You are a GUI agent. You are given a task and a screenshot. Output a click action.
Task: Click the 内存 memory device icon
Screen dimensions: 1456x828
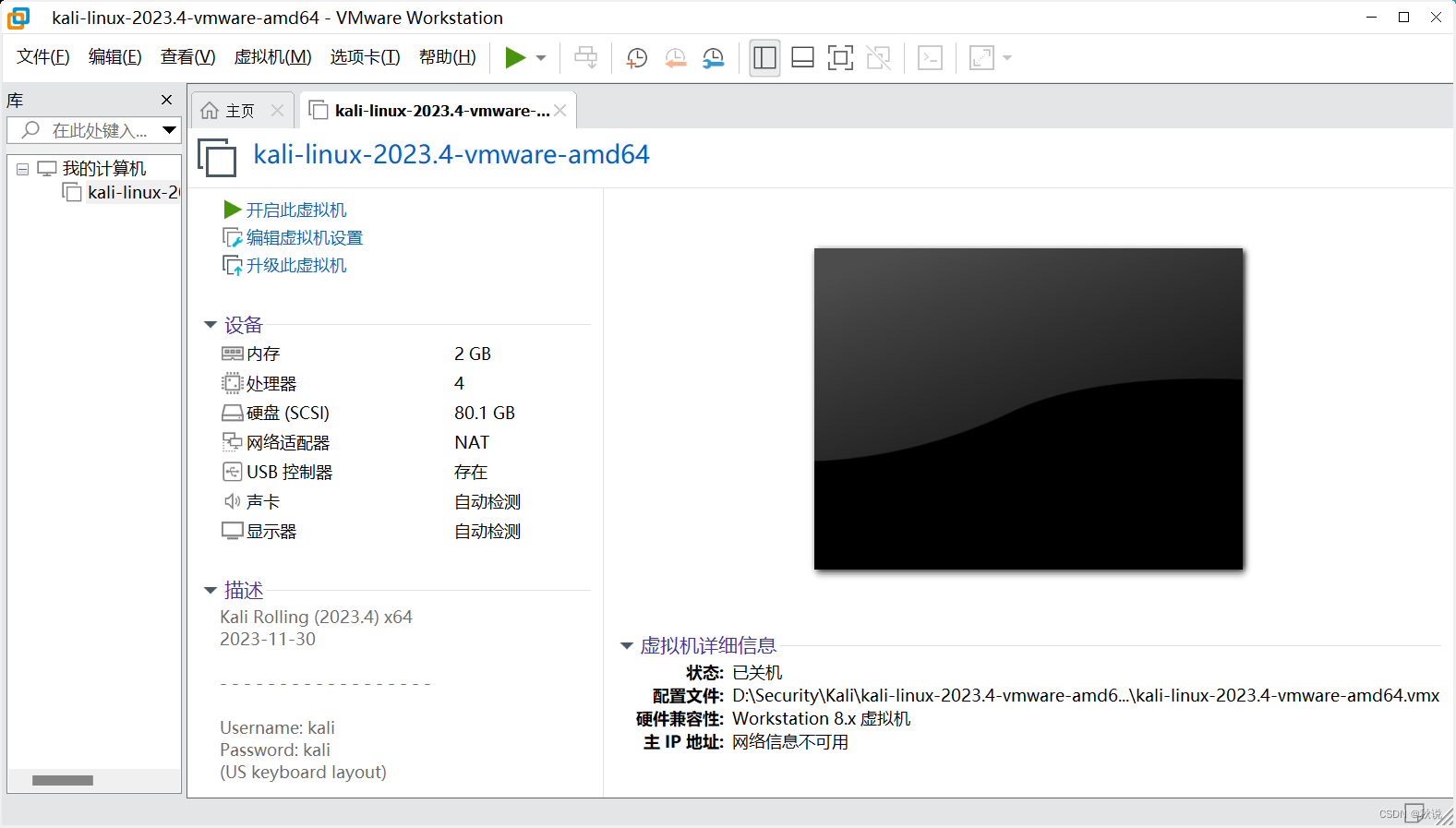pyautogui.click(x=232, y=354)
